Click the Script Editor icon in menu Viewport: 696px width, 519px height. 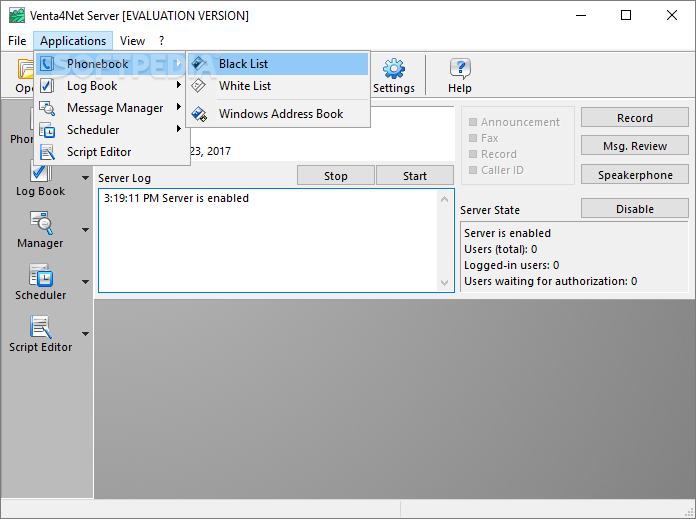pos(47,152)
